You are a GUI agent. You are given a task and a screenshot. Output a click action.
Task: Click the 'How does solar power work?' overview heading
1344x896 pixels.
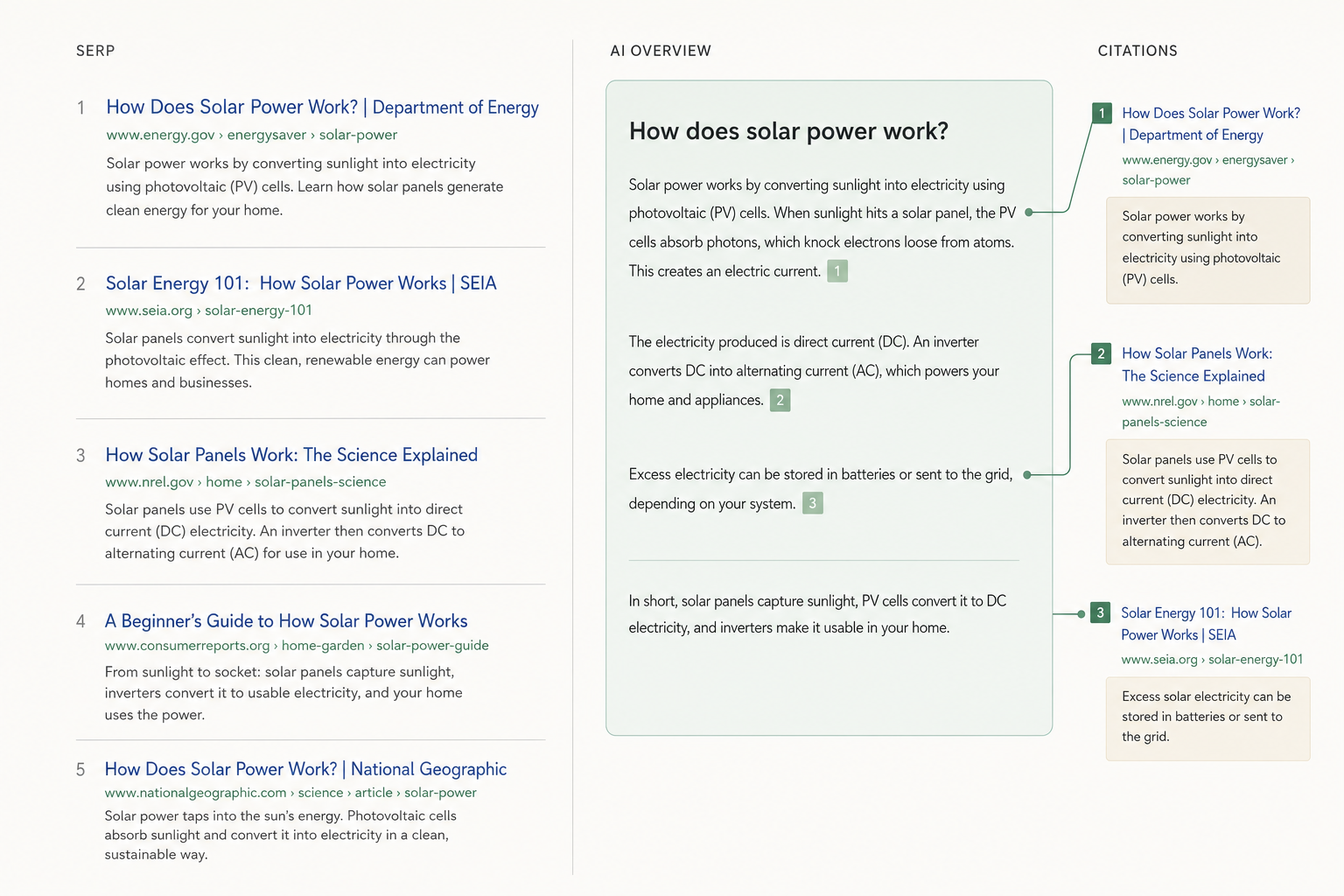click(x=788, y=131)
